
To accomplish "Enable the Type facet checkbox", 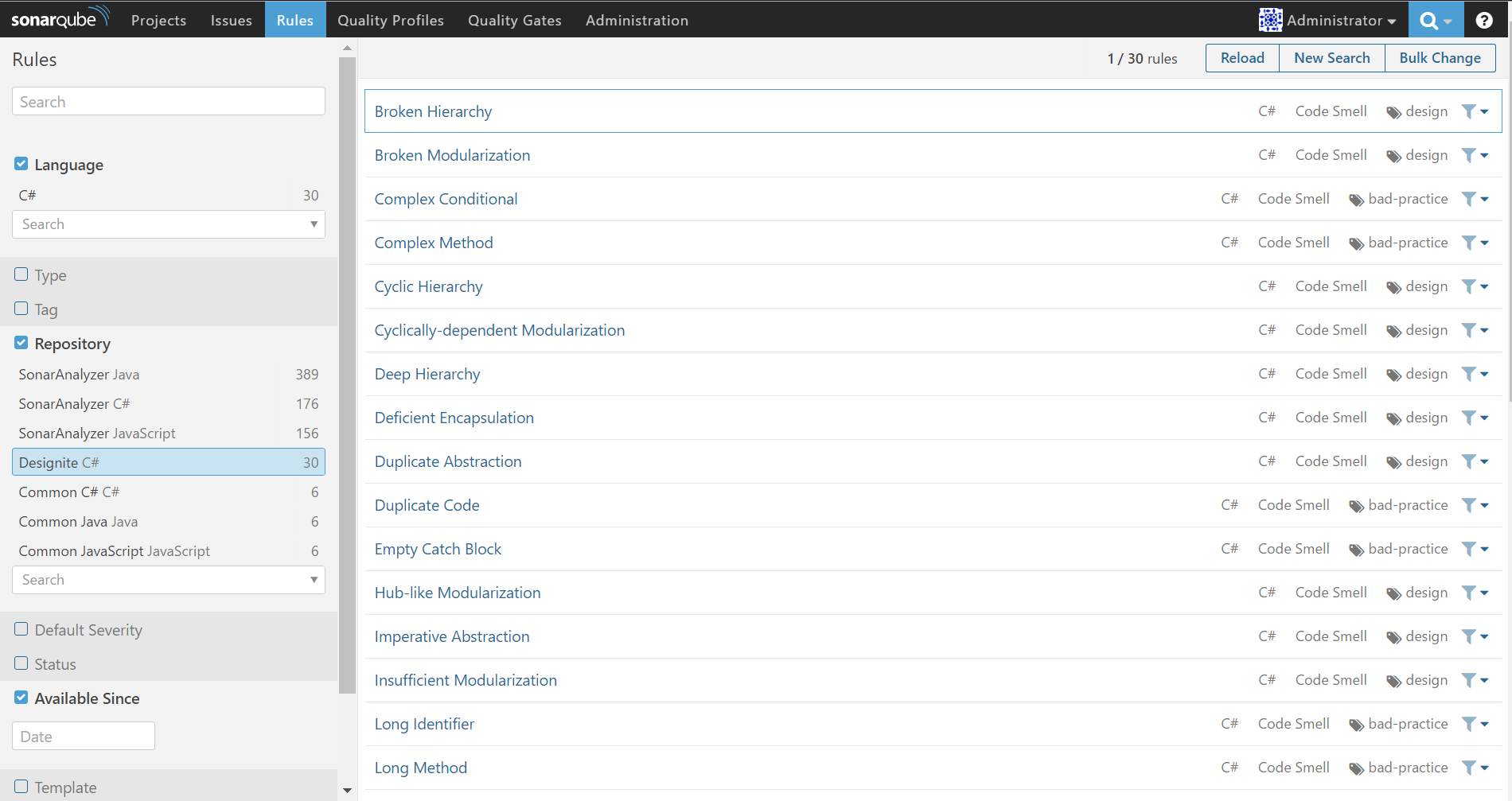I will [x=21, y=274].
